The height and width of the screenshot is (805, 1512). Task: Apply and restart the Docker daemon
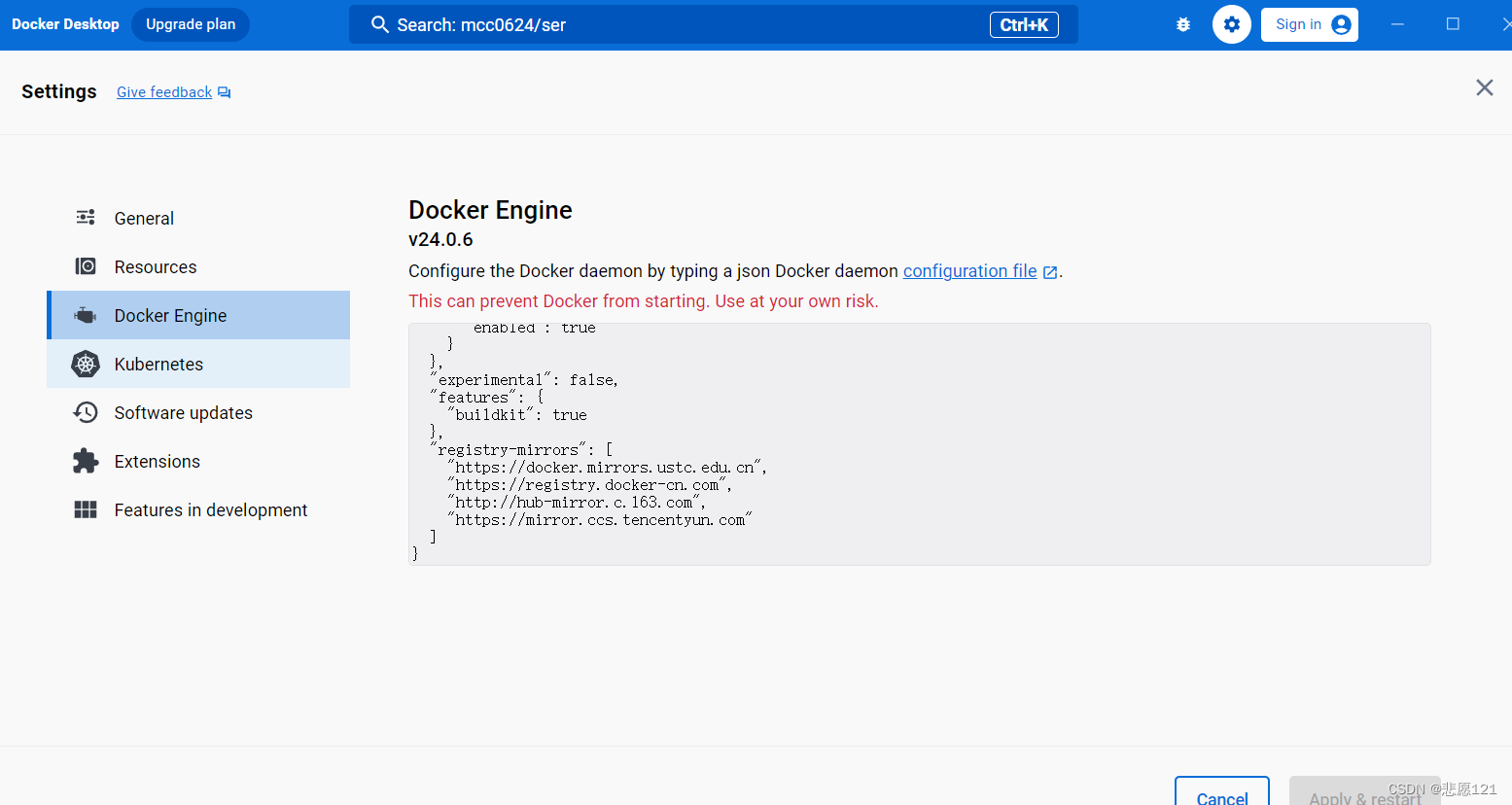pyautogui.click(x=1365, y=795)
